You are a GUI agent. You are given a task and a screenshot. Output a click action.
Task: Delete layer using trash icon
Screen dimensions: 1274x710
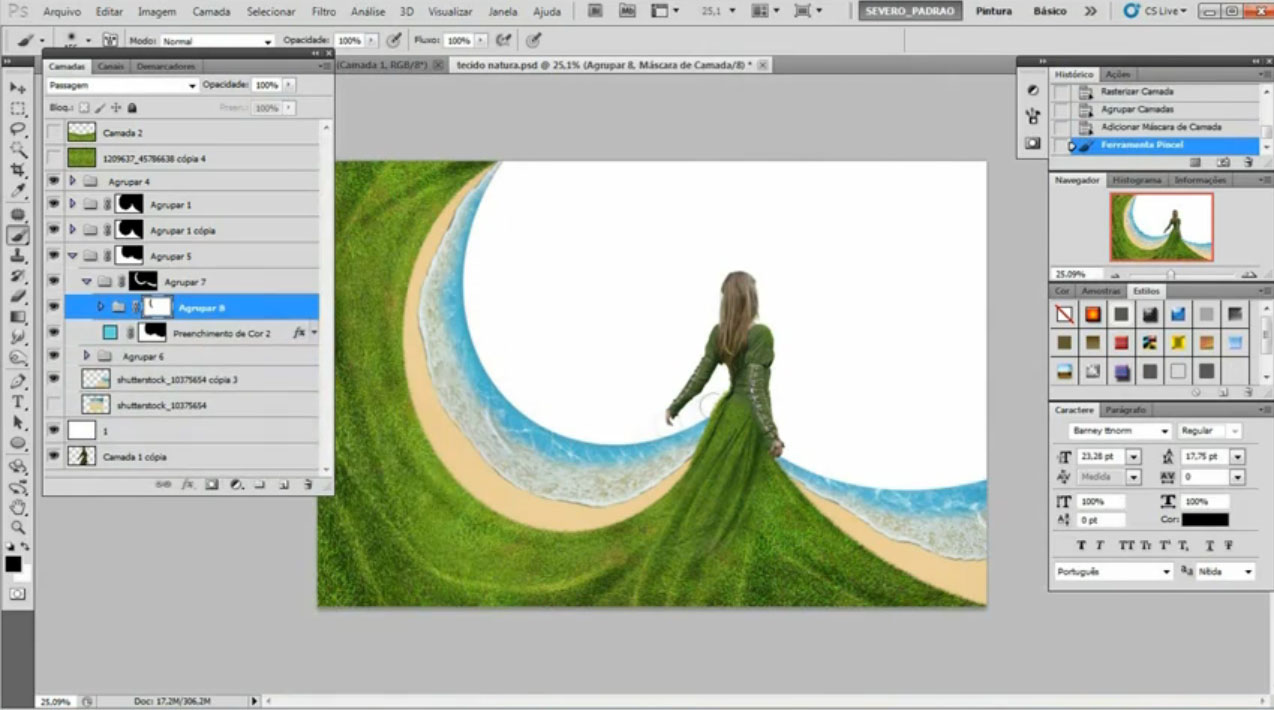click(x=307, y=484)
